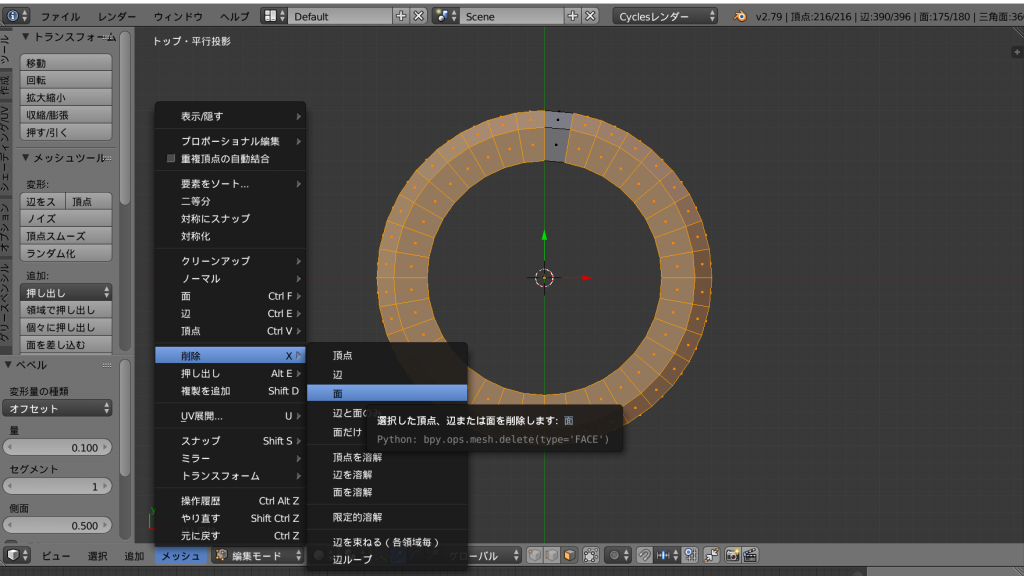Viewport: 1024px width, 576px height.
Task: Click the screen layout browse icon
Action: pyautogui.click(x=273, y=16)
